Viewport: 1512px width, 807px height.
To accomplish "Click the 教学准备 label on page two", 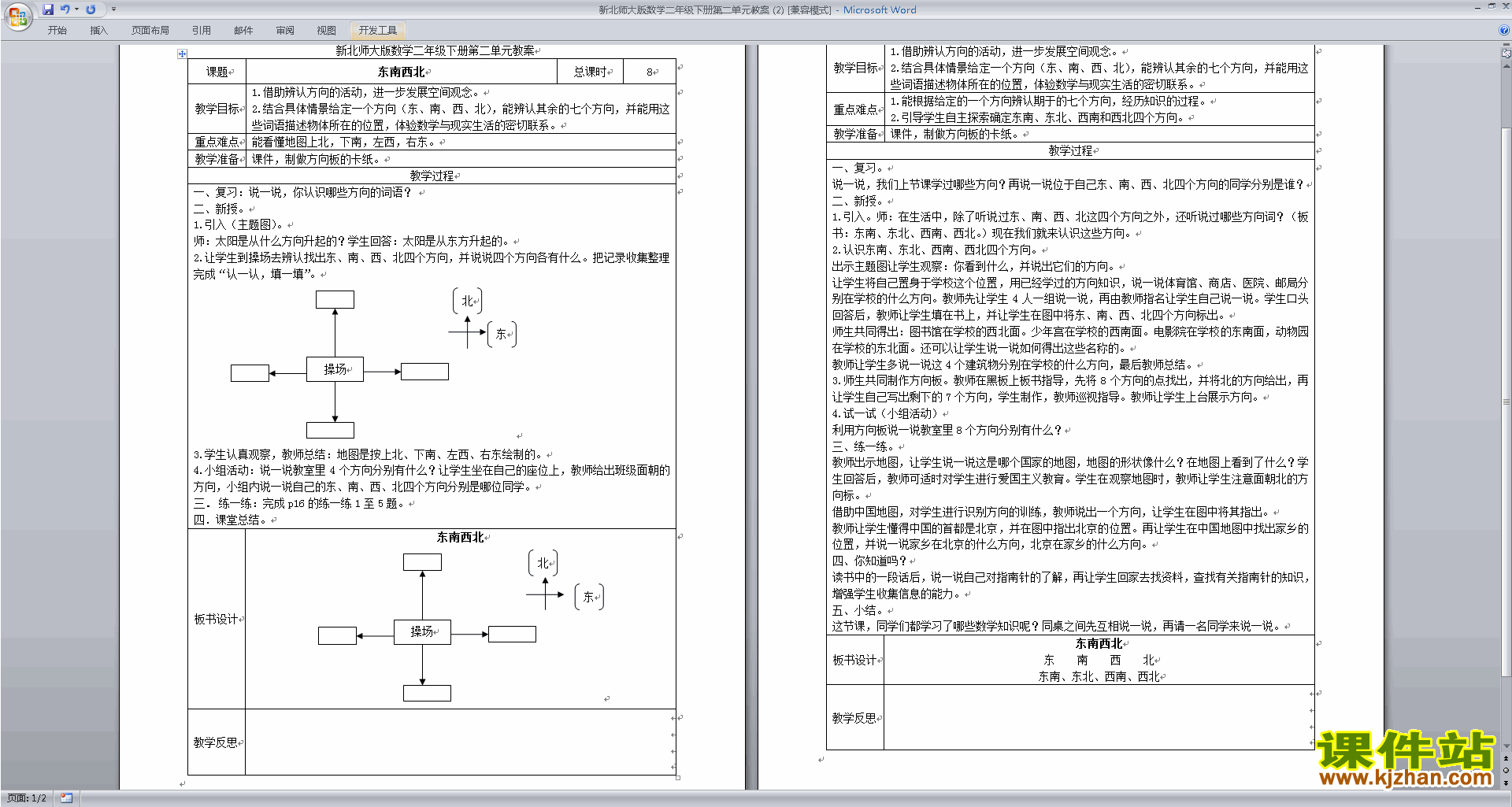I will tap(855, 135).
